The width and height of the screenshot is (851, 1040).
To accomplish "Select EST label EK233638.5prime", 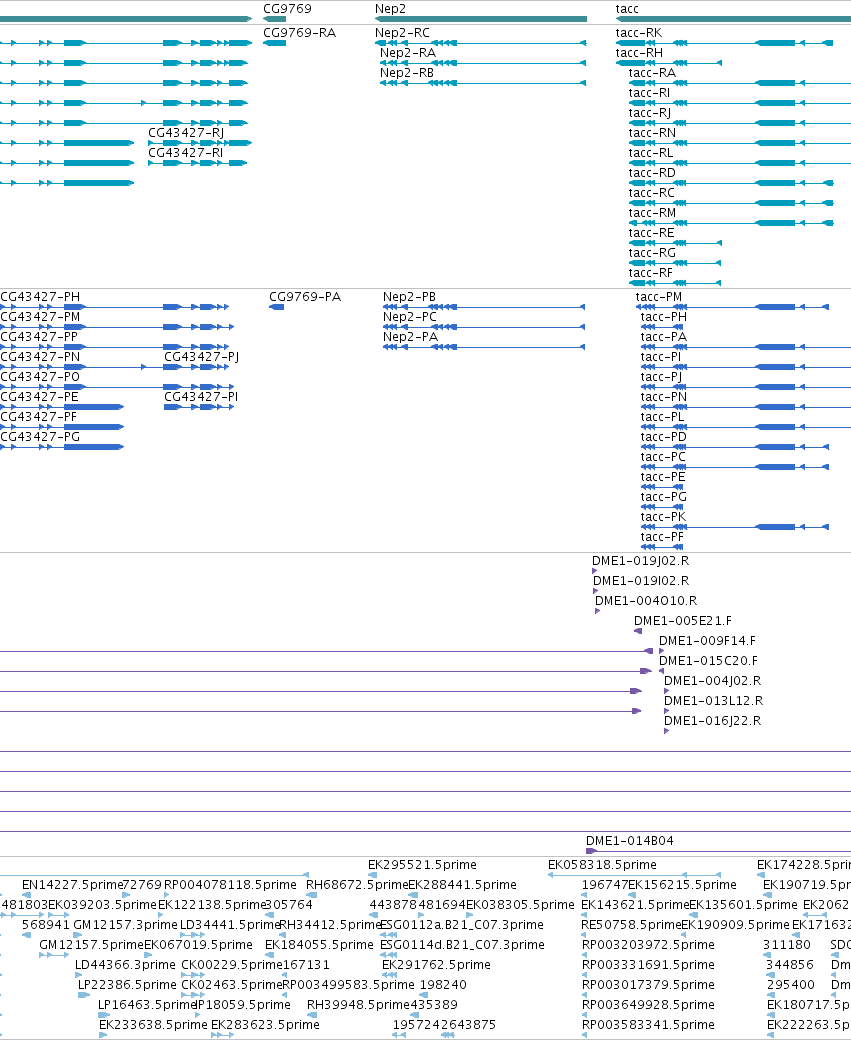I will pos(153,1024).
